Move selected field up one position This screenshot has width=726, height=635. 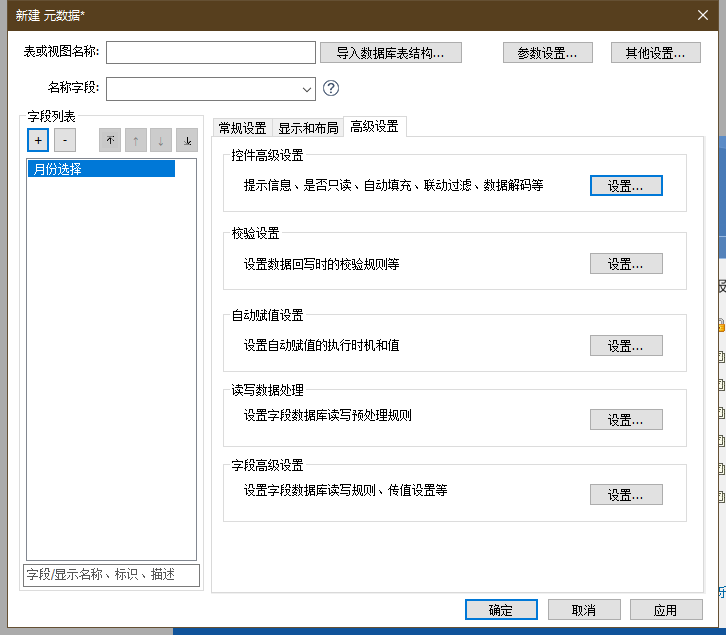(x=136, y=141)
